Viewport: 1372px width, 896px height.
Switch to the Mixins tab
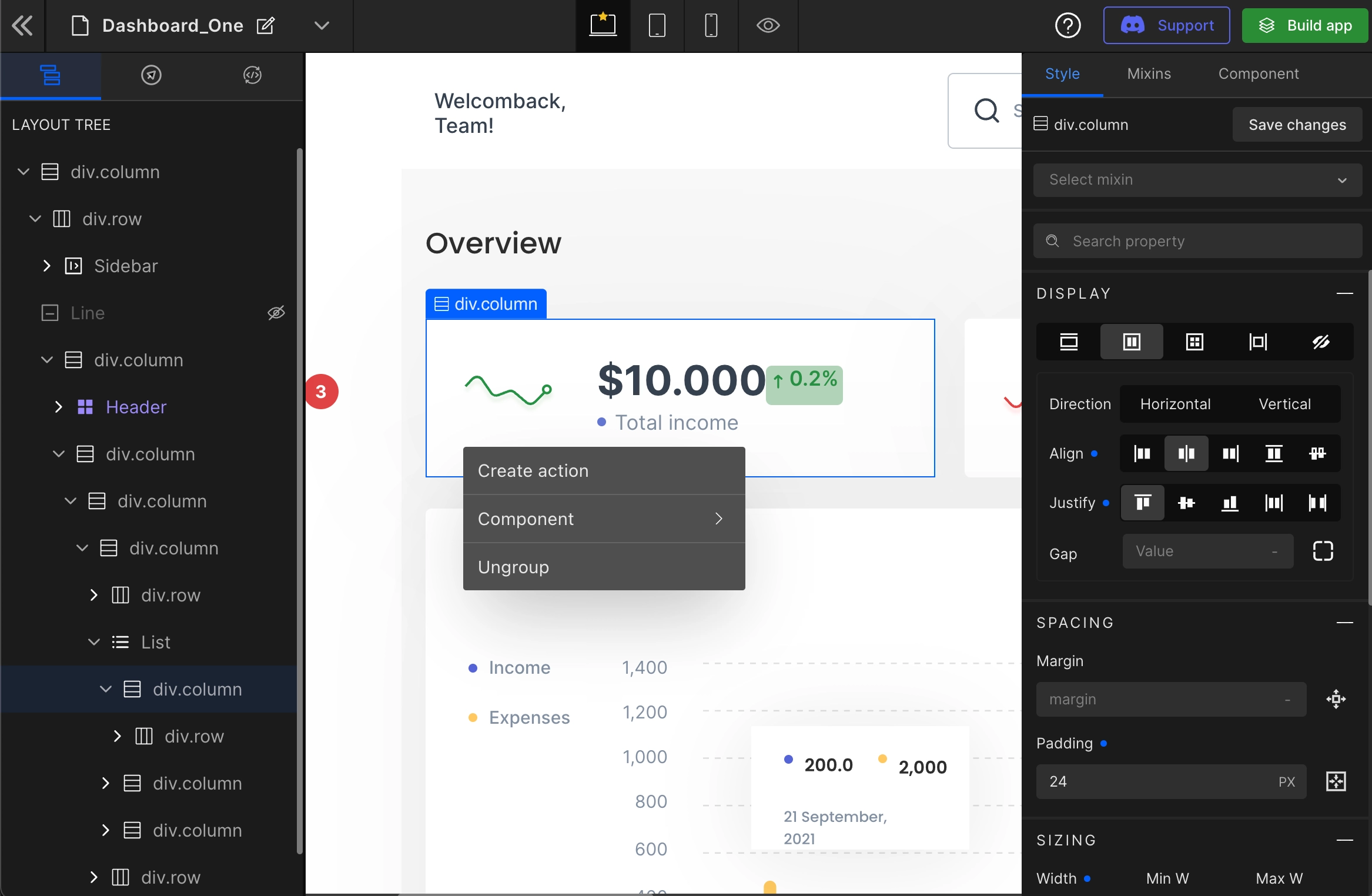point(1149,74)
